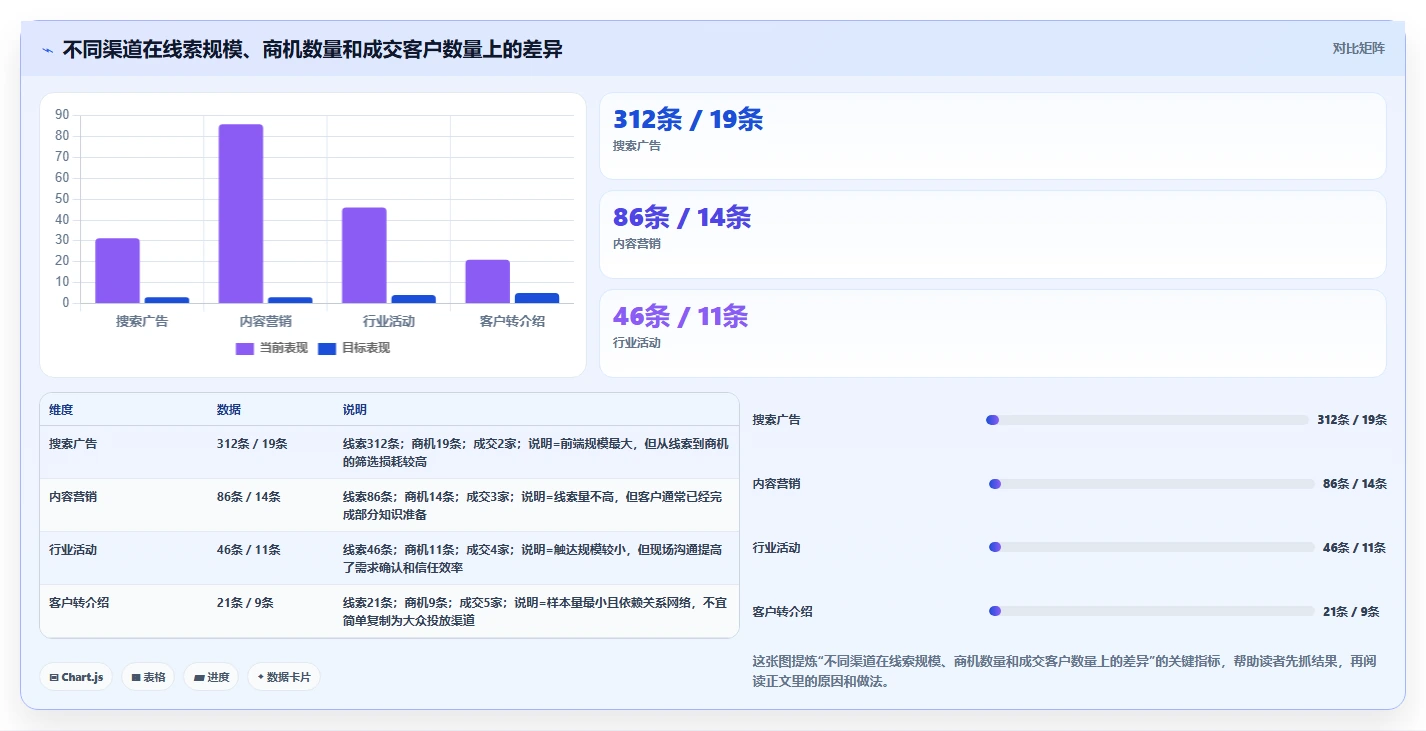Click the blue target bar for 内容营销

[290, 300]
